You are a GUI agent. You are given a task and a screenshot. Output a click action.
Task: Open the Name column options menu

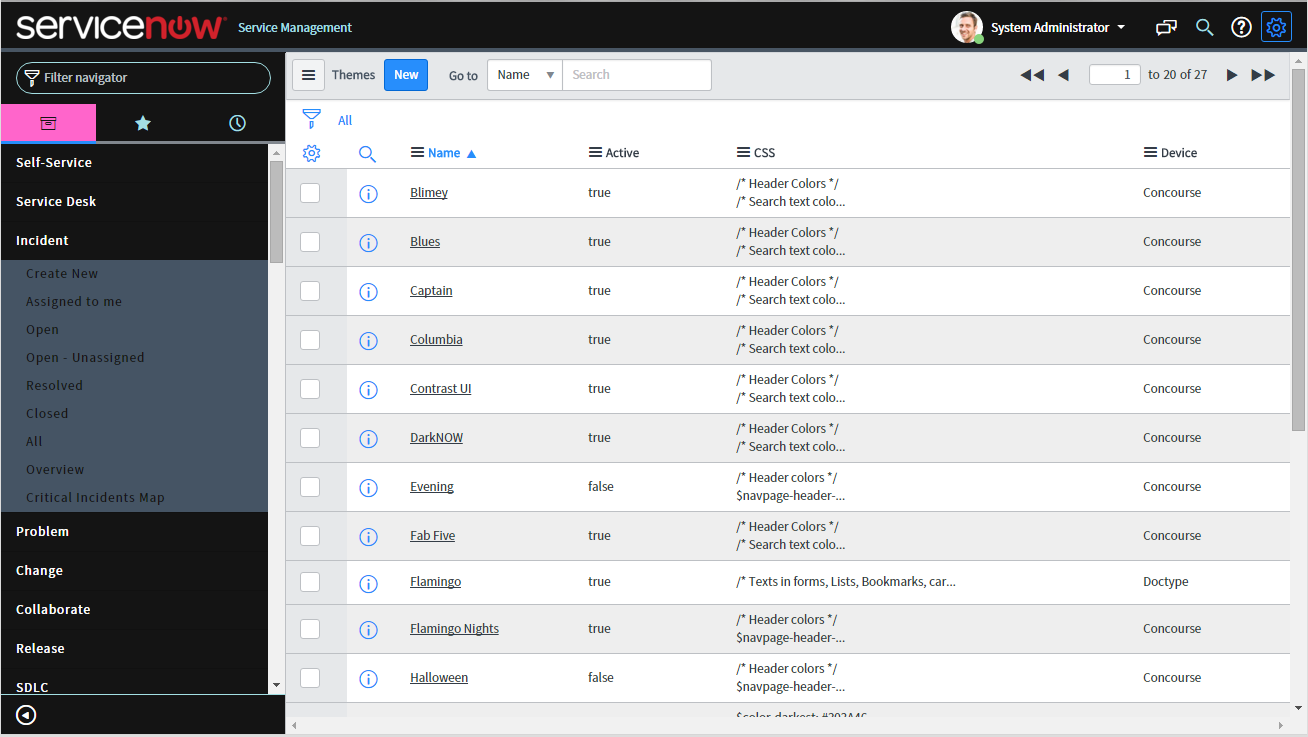417,153
